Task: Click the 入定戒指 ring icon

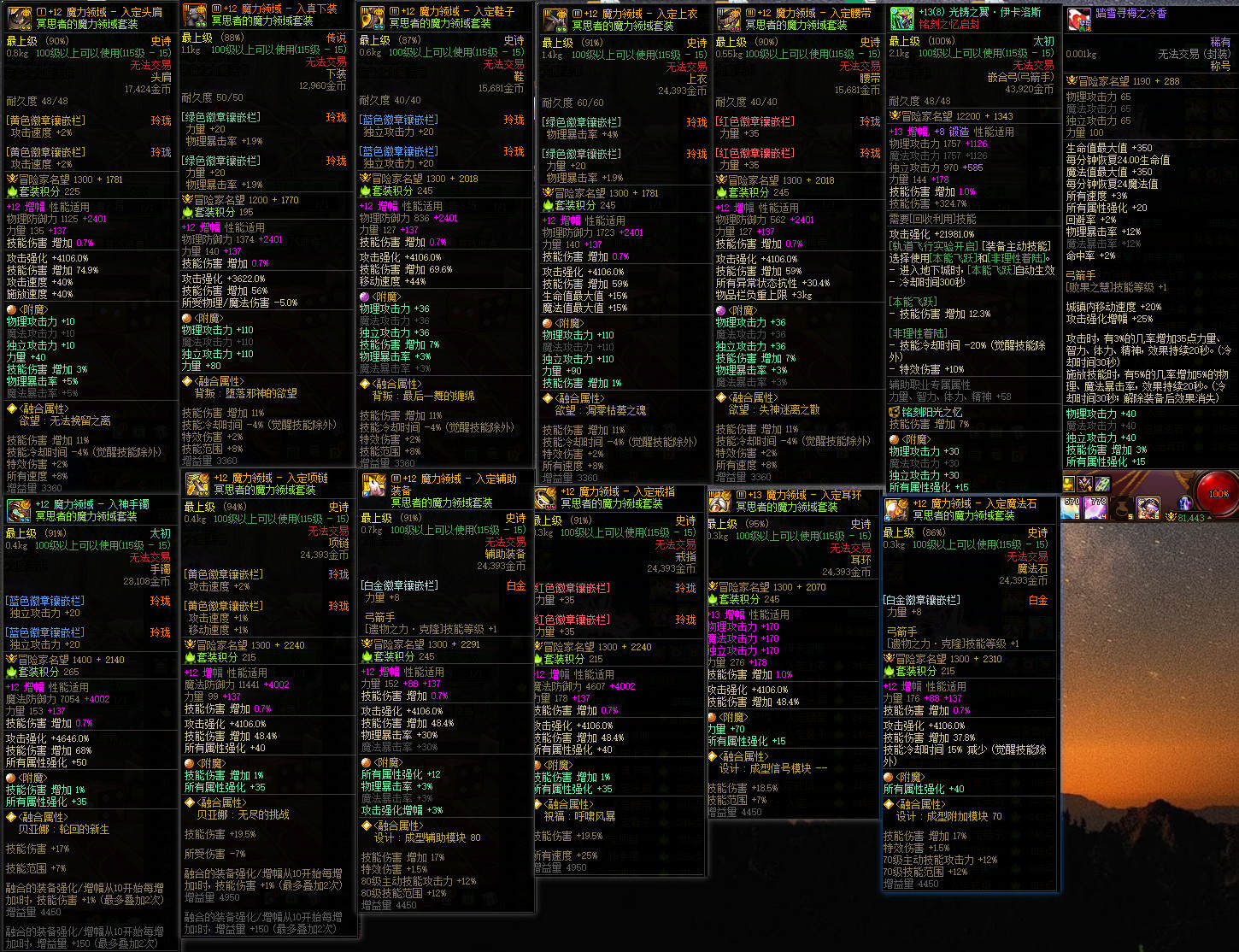Action: click(x=547, y=498)
